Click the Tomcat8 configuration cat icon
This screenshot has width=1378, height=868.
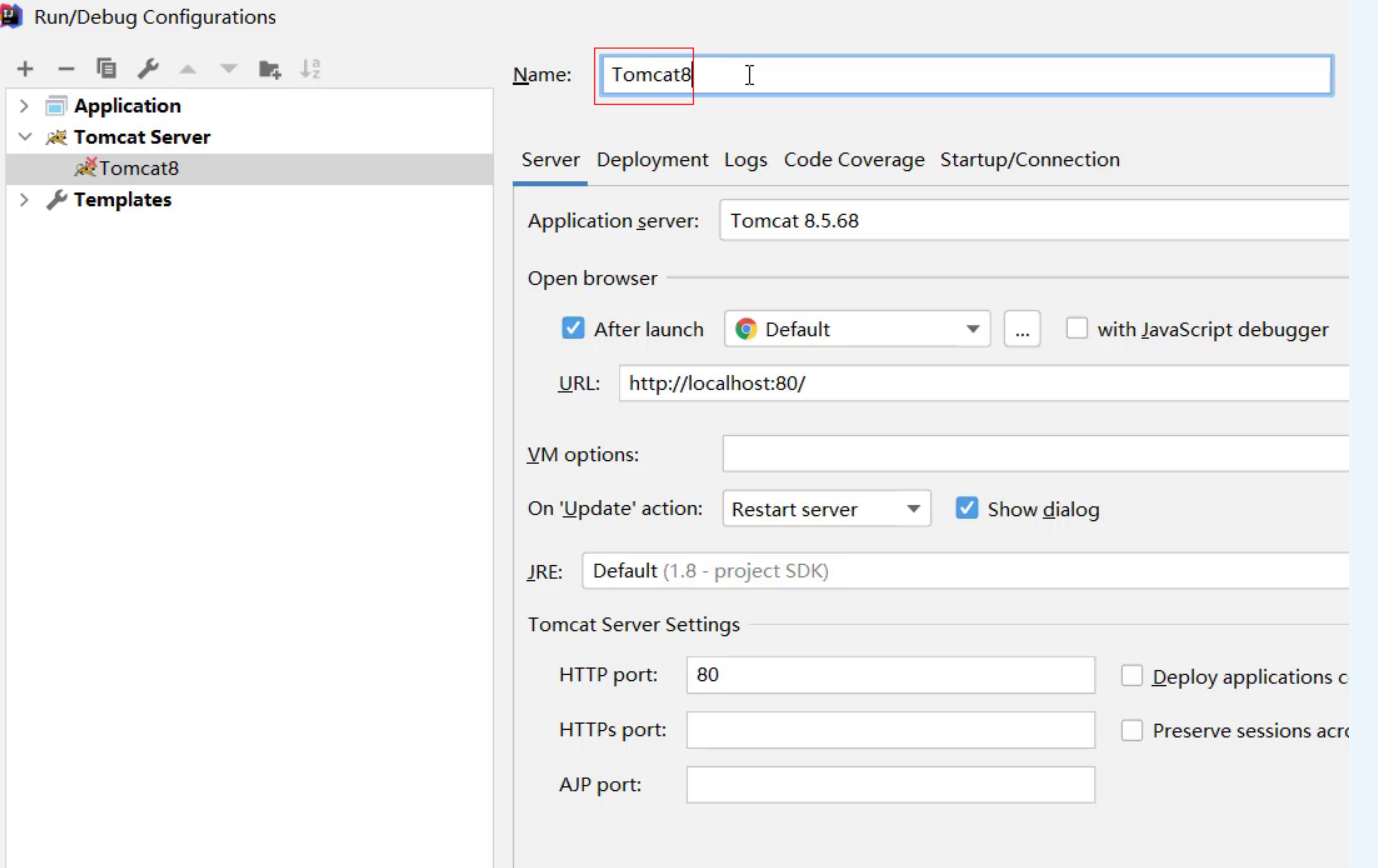pos(86,167)
